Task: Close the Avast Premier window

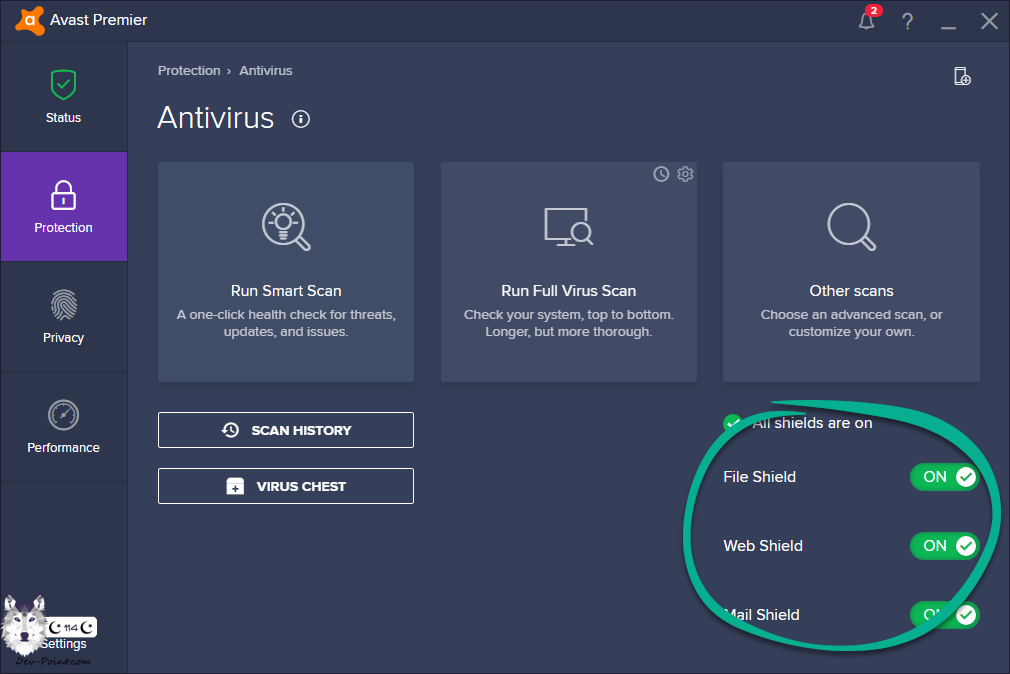Action: point(989,21)
